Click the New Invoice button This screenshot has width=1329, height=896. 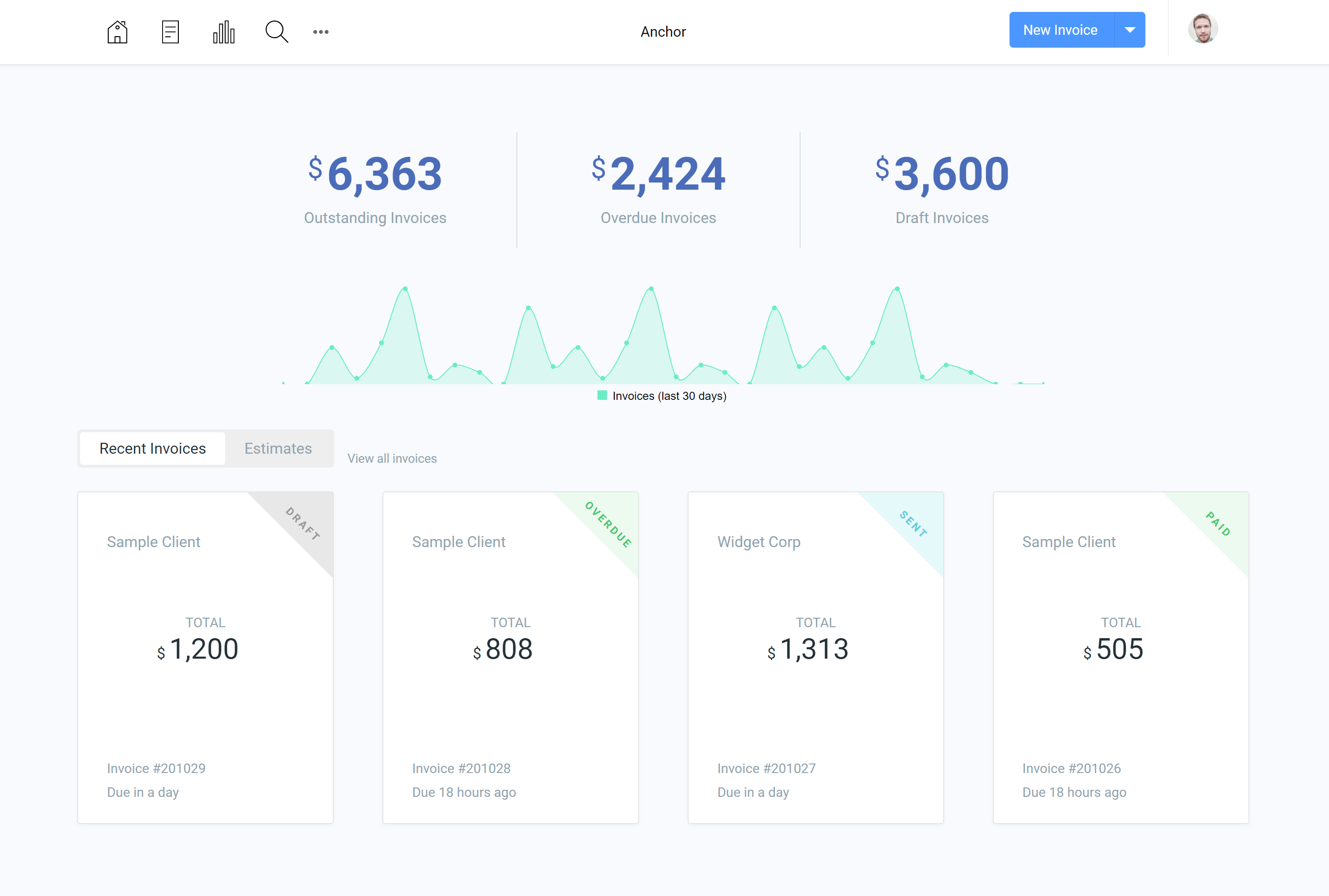click(1061, 30)
